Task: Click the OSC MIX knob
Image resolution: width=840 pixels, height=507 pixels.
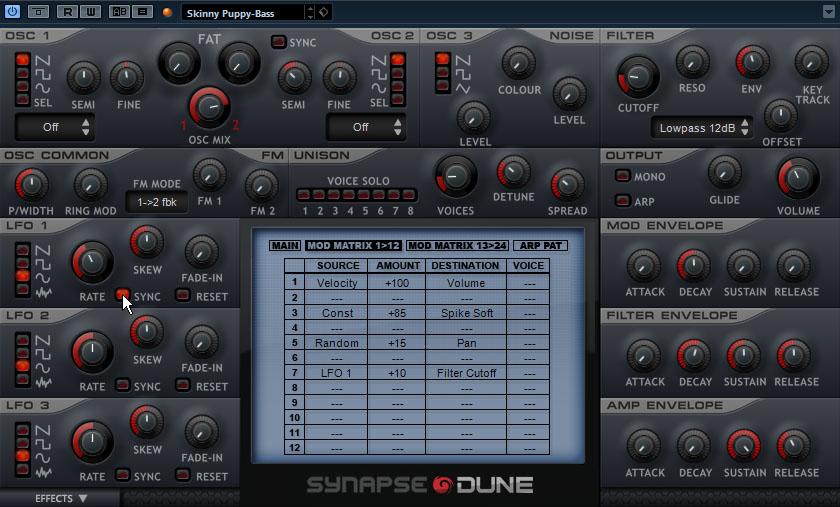Action: 209,107
